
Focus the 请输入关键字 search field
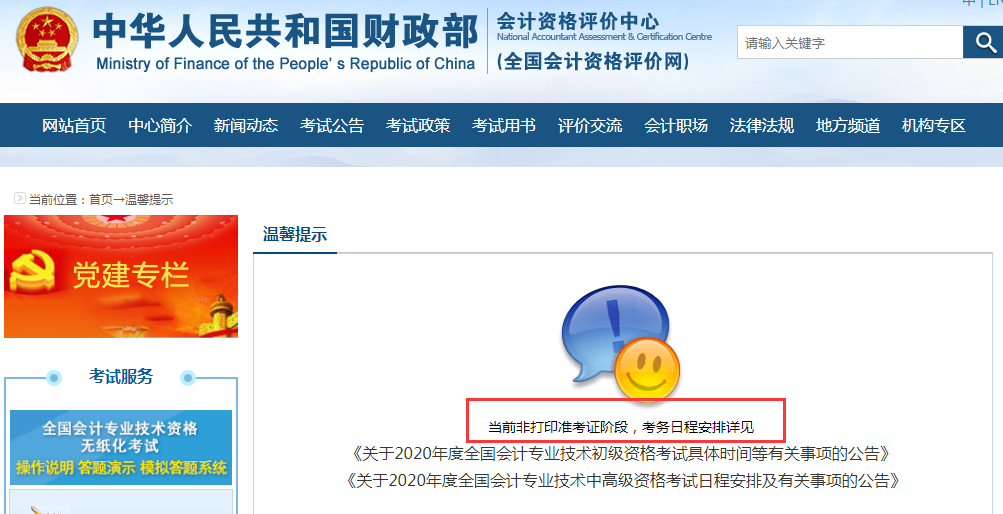[x=849, y=43]
